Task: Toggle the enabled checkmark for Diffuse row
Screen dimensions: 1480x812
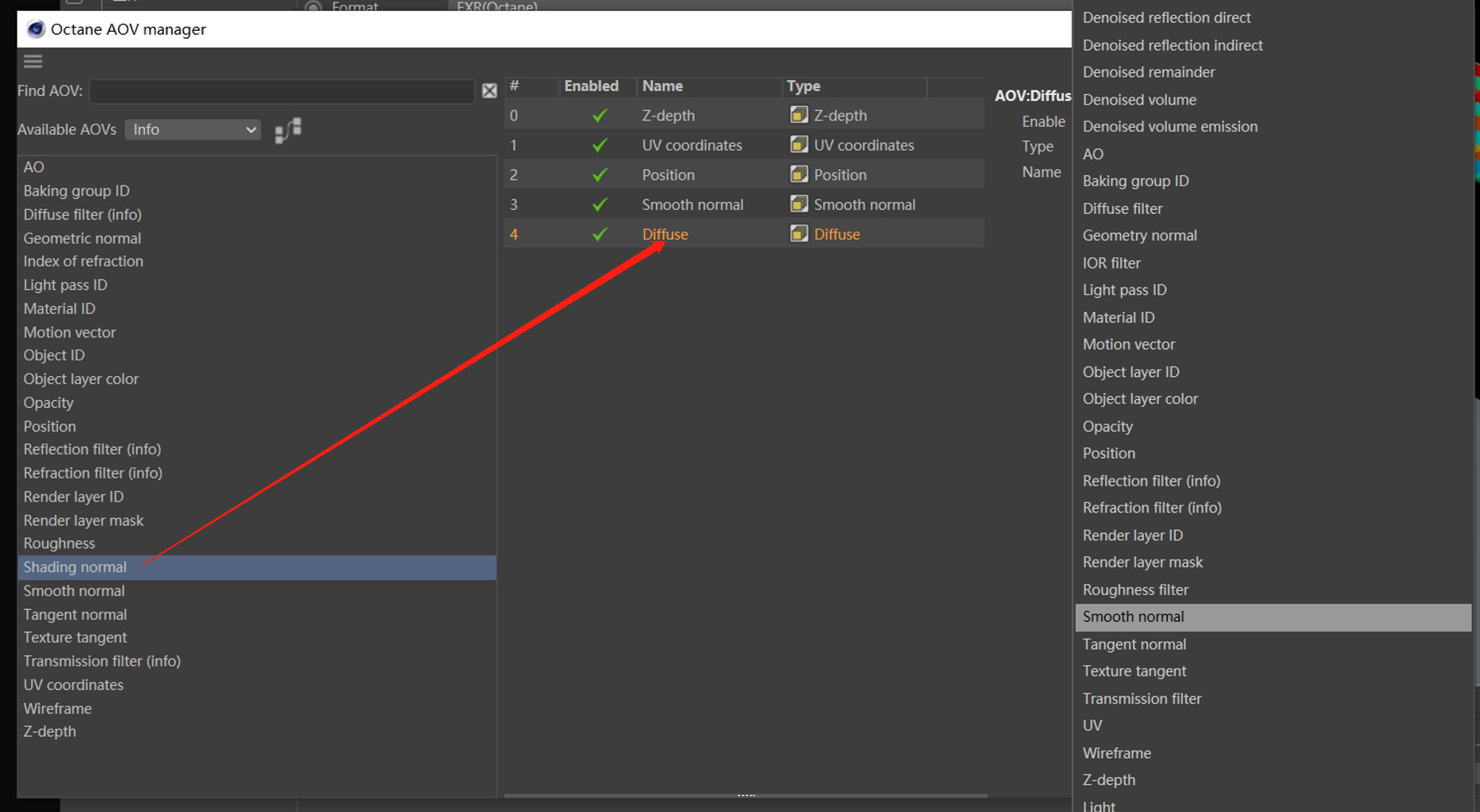Action: pos(600,234)
